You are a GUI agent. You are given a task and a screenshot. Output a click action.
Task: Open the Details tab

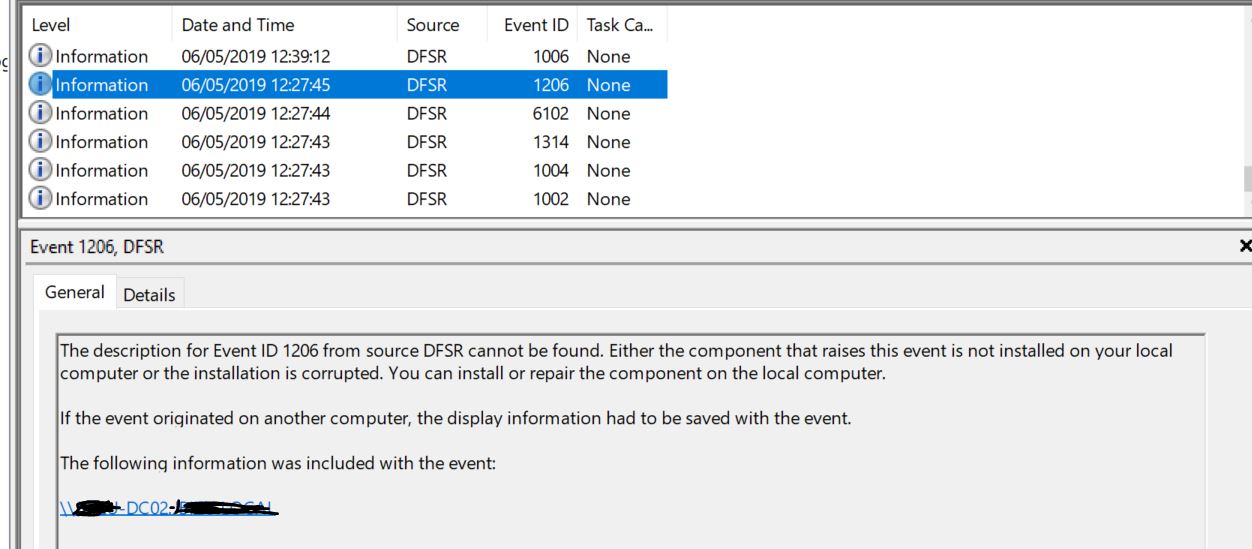tap(149, 295)
